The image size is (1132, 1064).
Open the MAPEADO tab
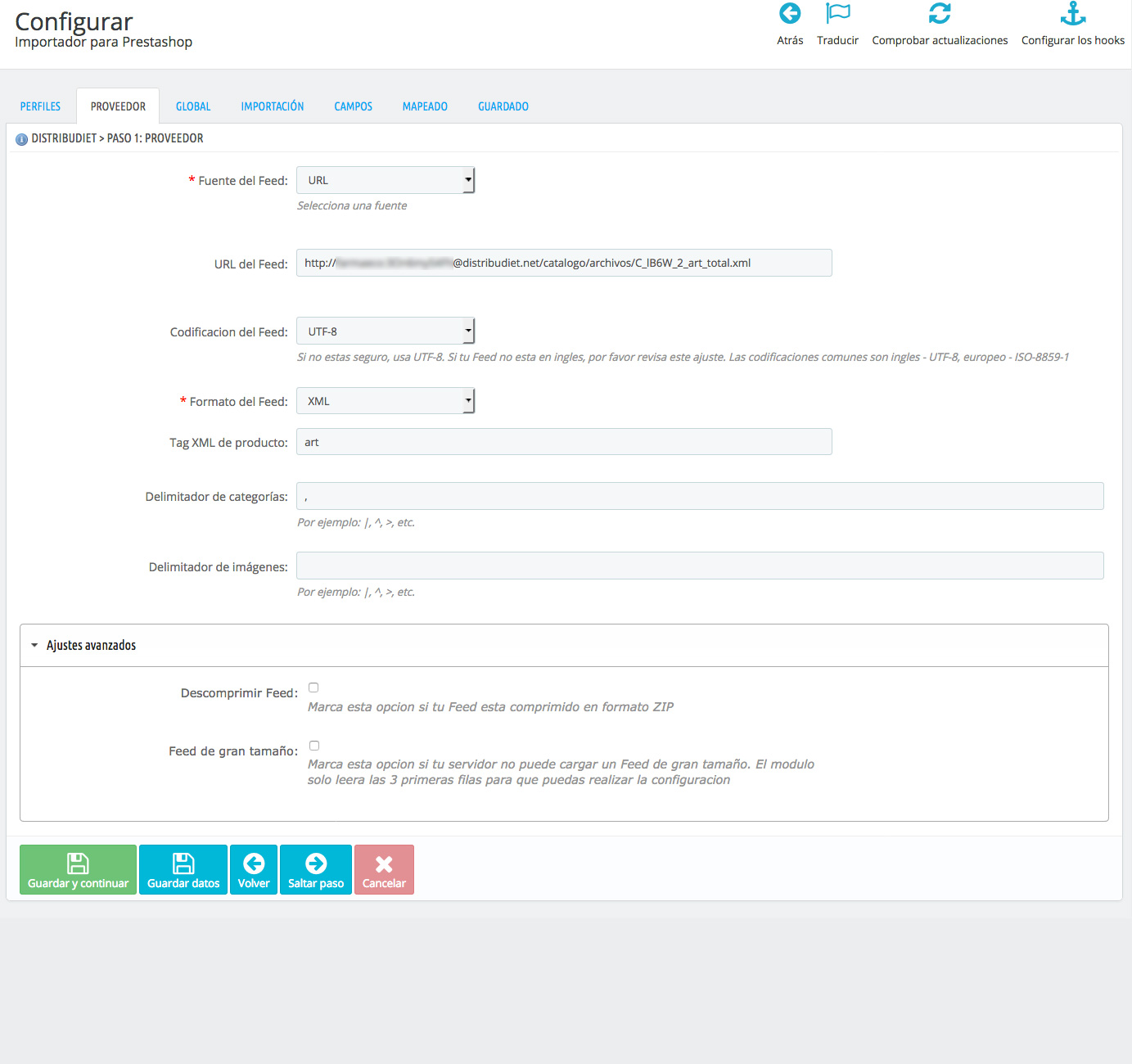pos(425,106)
